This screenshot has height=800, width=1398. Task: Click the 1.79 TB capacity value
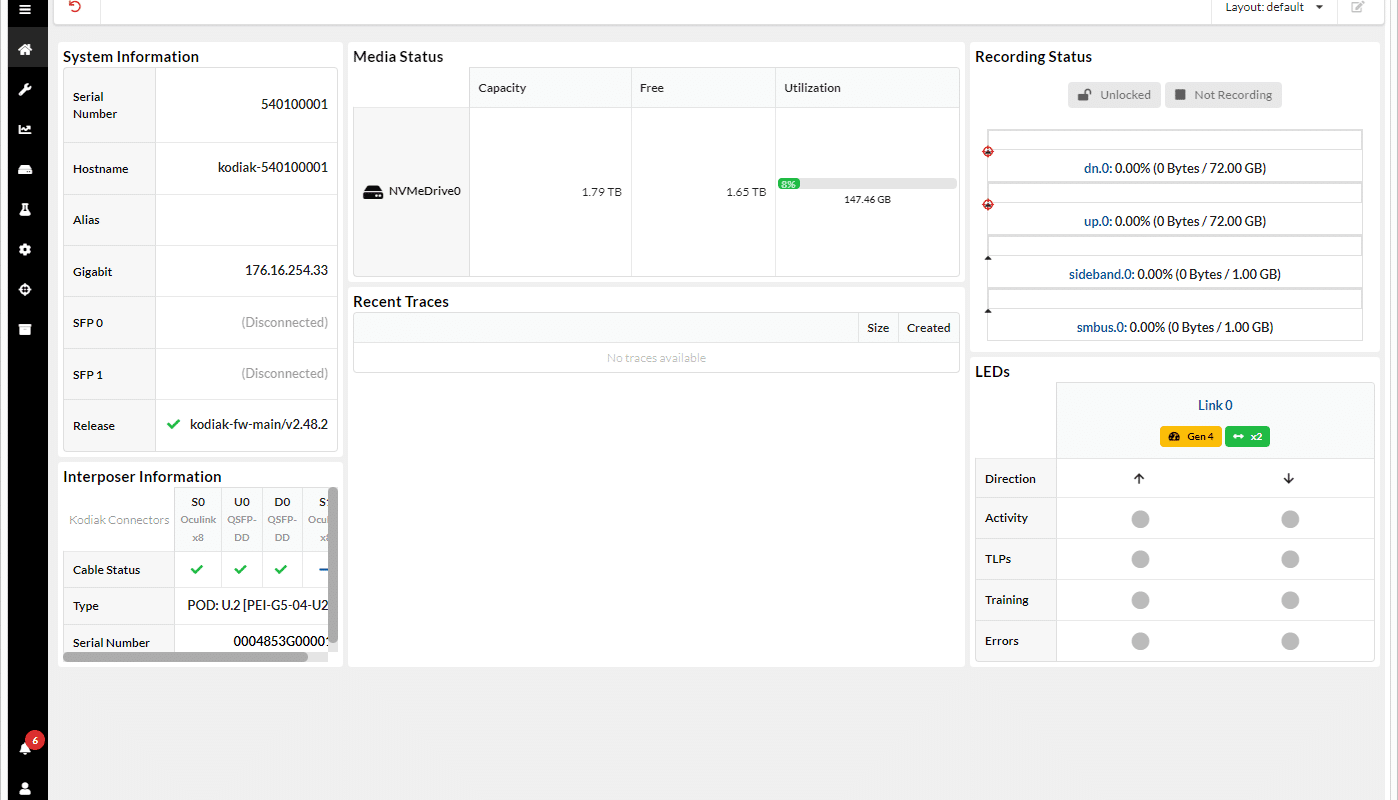601,192
